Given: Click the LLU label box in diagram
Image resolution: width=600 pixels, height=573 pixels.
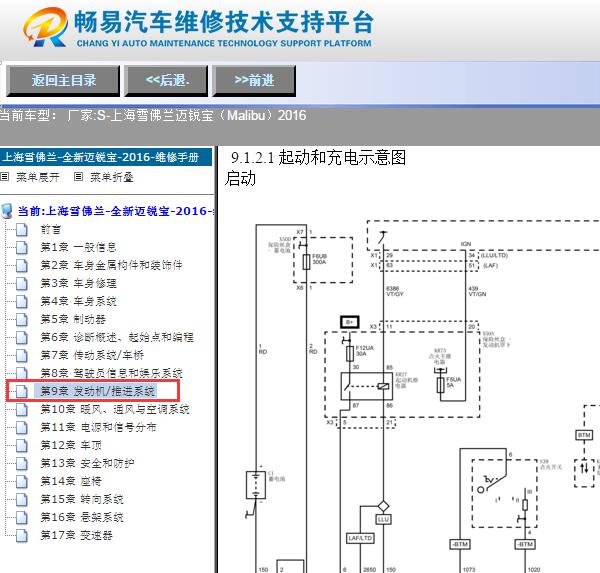Looking at the screenshot, I should [383, 519].
